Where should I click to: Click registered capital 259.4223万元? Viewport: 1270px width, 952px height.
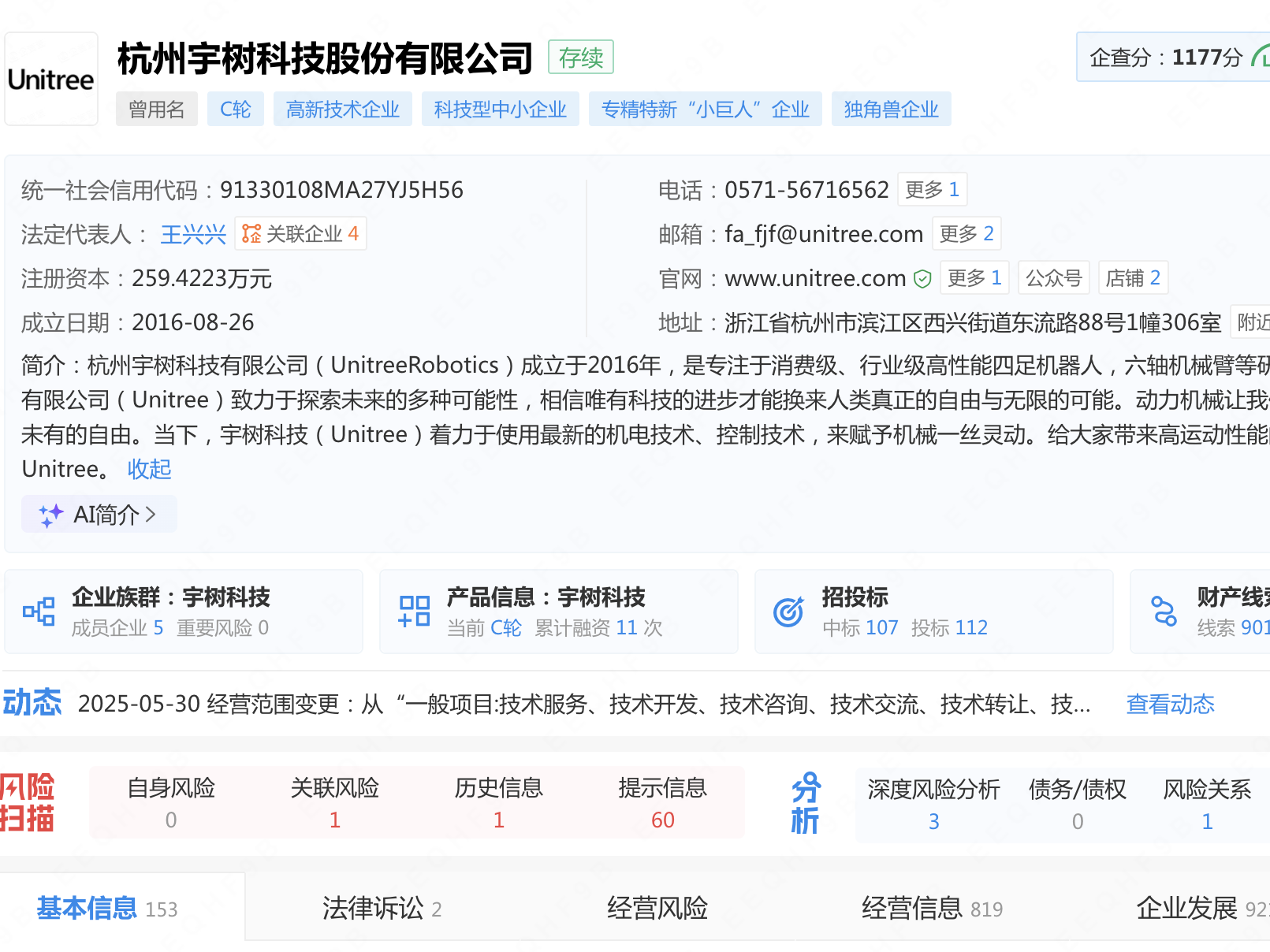point(202,278)
